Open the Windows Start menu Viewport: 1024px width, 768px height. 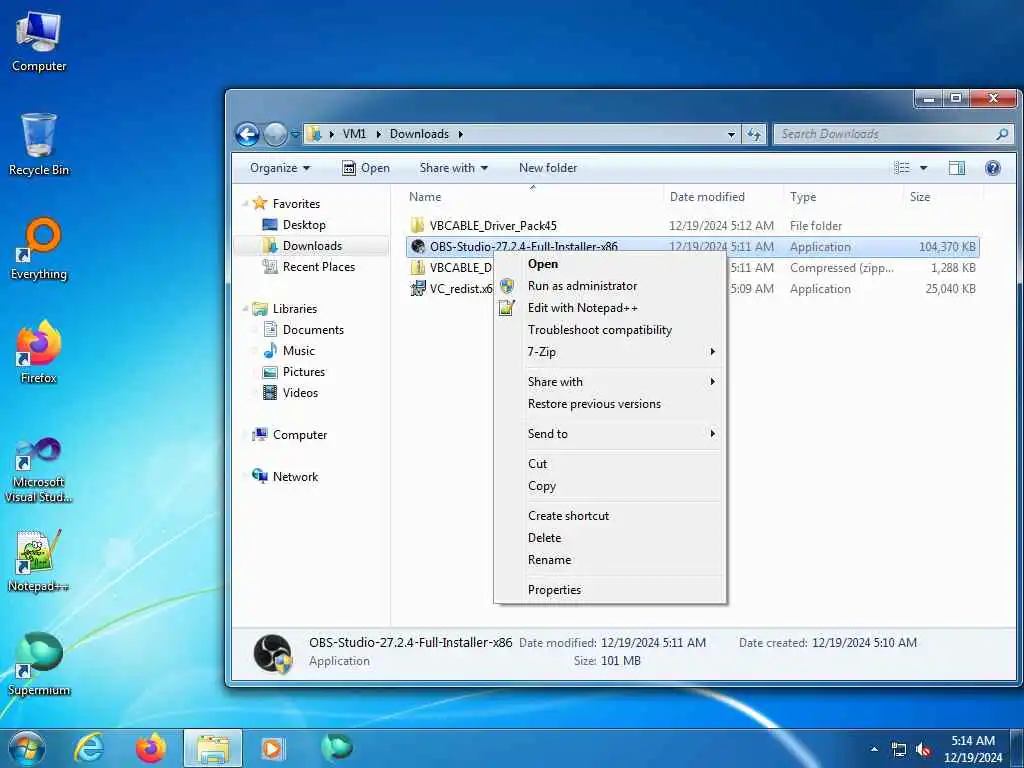(26, 748)
